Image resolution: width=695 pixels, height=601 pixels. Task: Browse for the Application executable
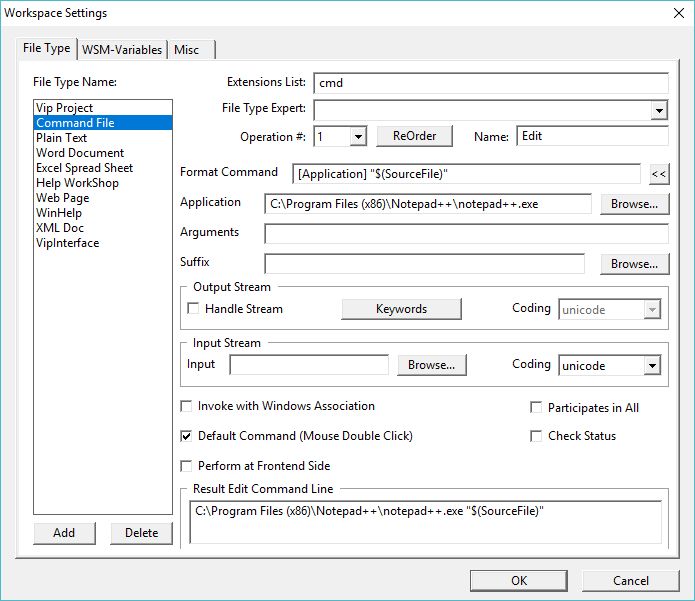click(634, 204)
